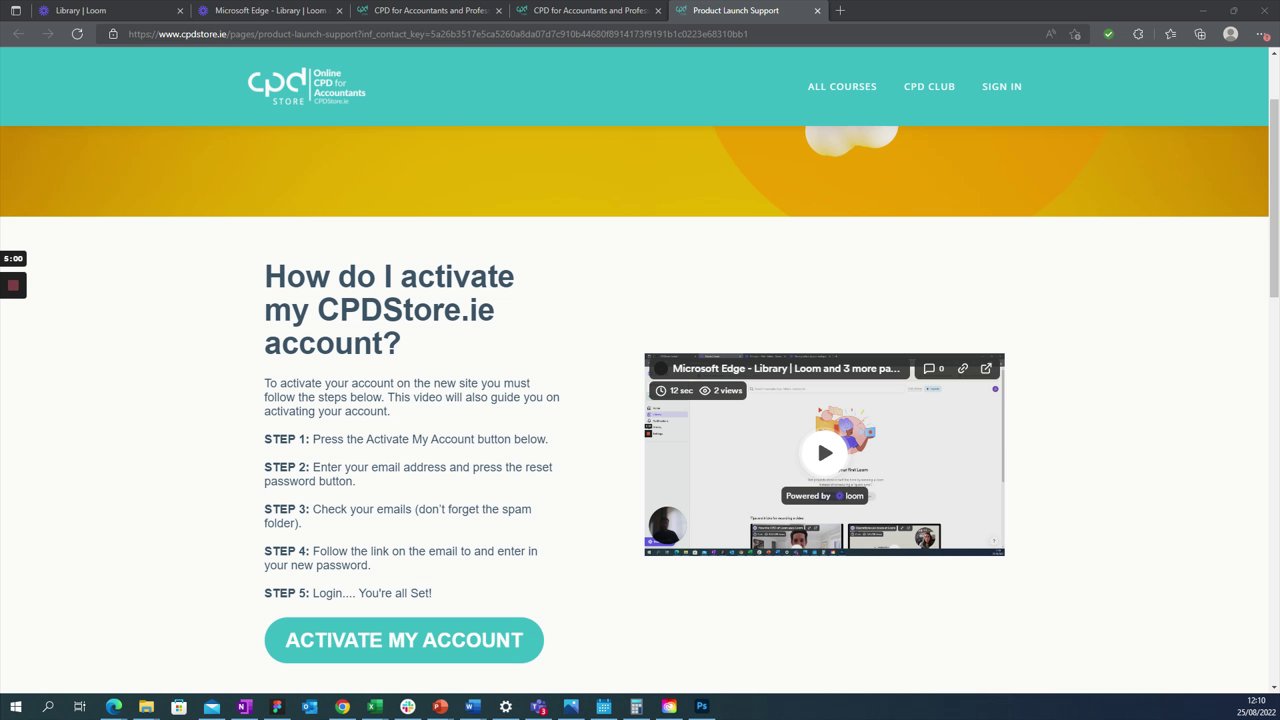1280x720 pixels.
Task: Open the CPD Club link
Action: pos(929,87)
